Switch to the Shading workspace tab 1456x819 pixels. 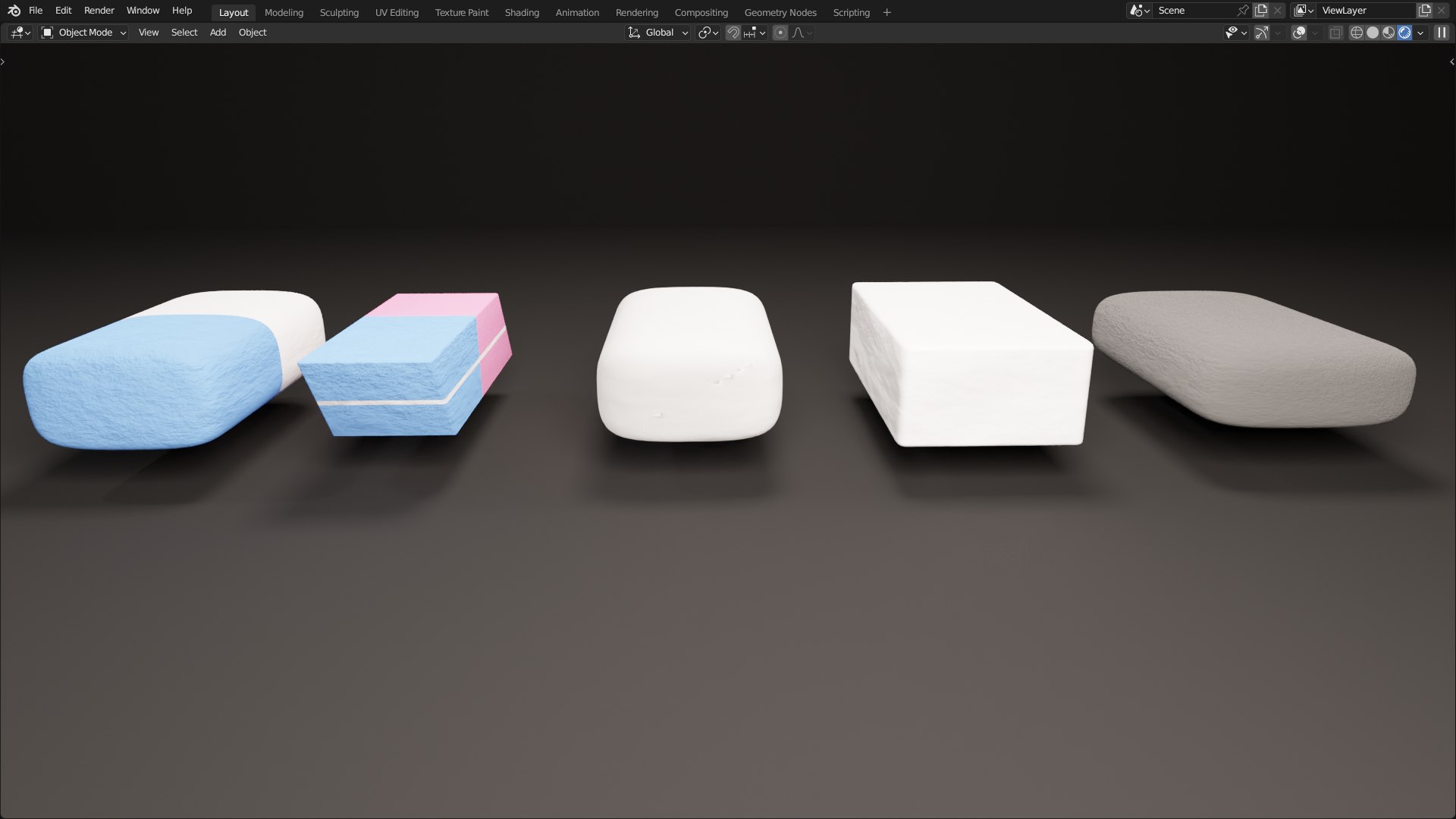click(x=522, y=12)
